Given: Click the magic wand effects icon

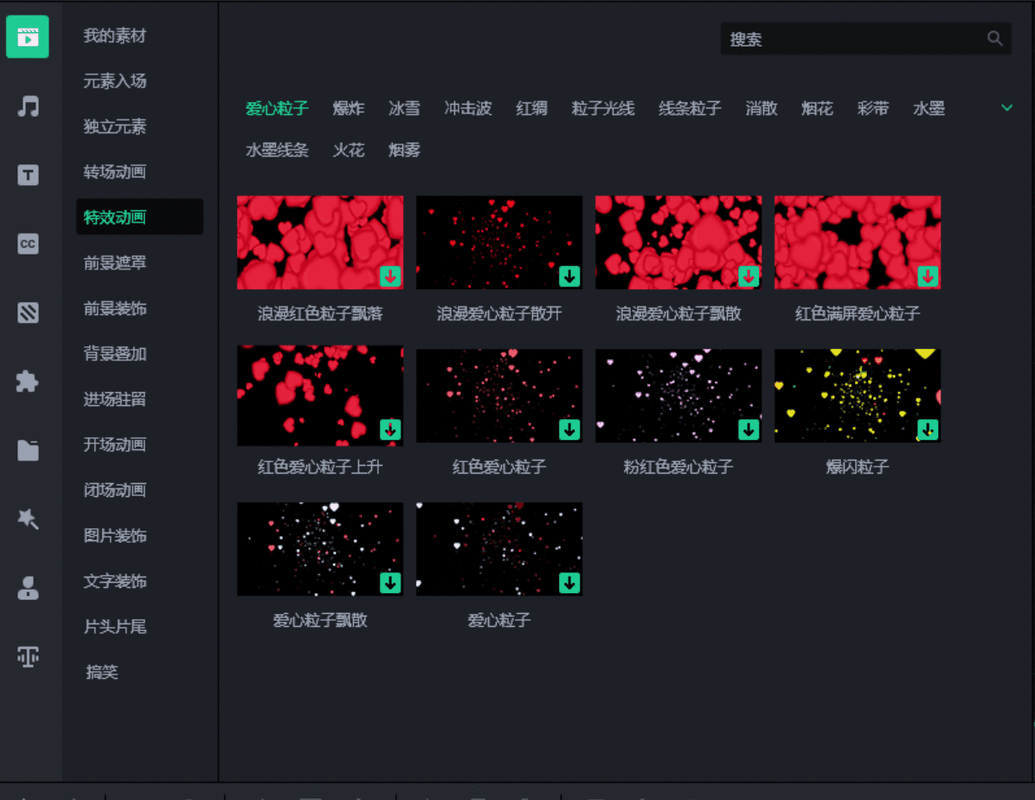Looking at the screenshot, I should [27, 519].
